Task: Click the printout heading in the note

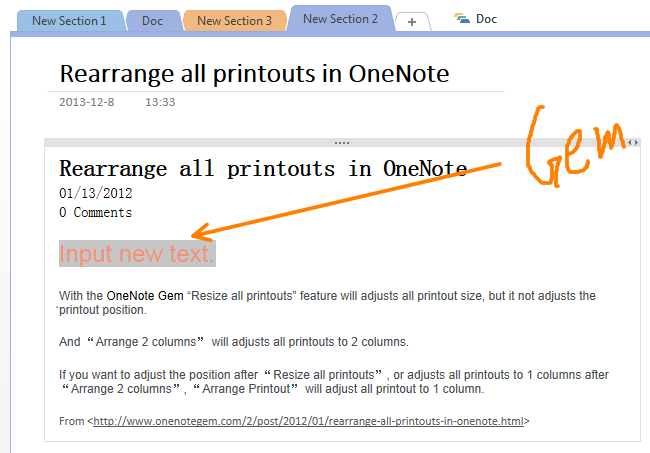Action: [x=263, y=169]
